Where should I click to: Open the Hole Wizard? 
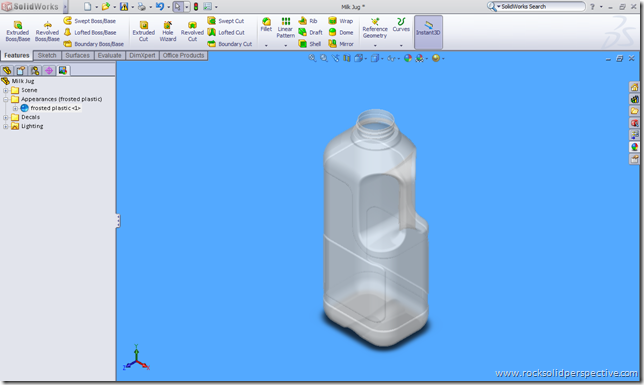click(x=168, y=31)
